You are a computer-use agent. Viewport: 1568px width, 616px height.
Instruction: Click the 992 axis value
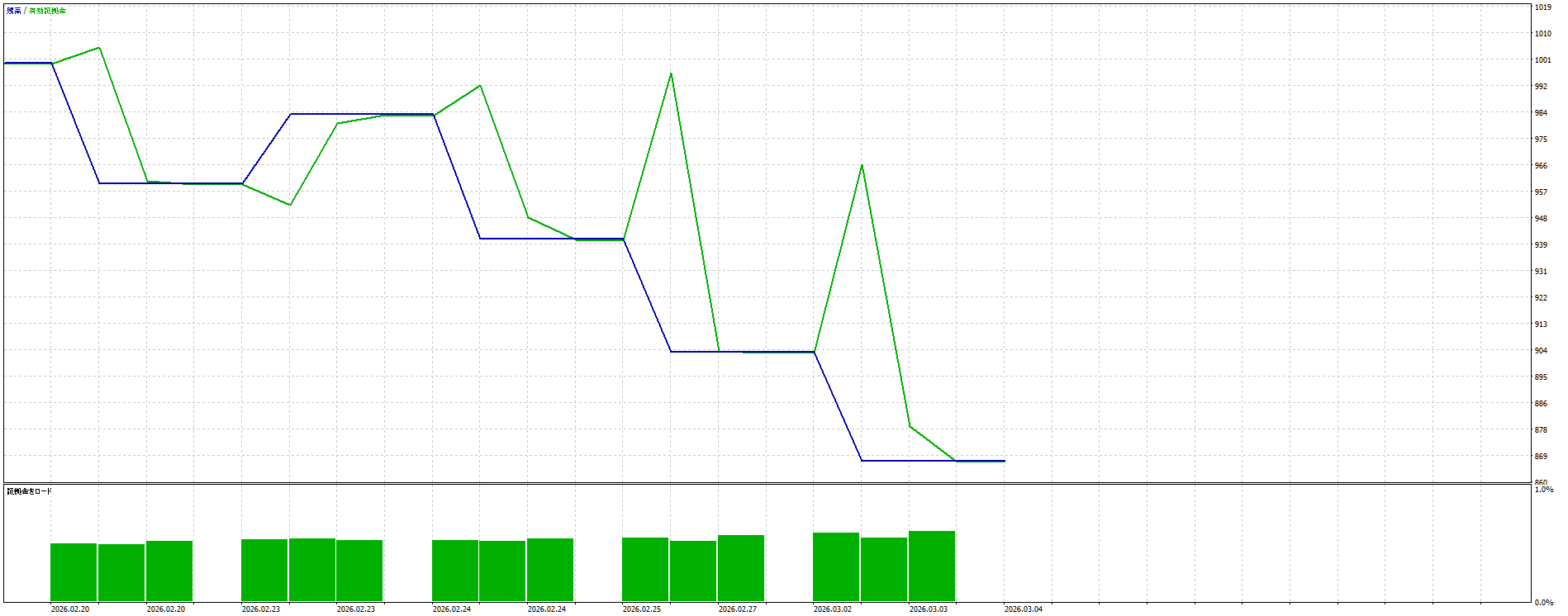click(x=1541, y=87)
